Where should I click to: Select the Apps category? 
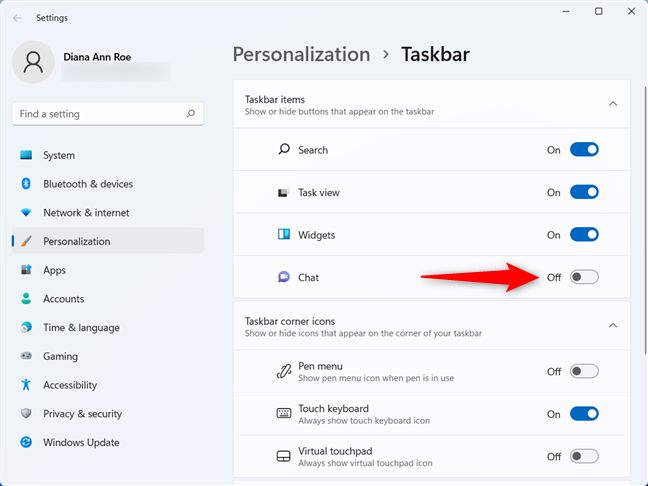(x=108, y=270)
